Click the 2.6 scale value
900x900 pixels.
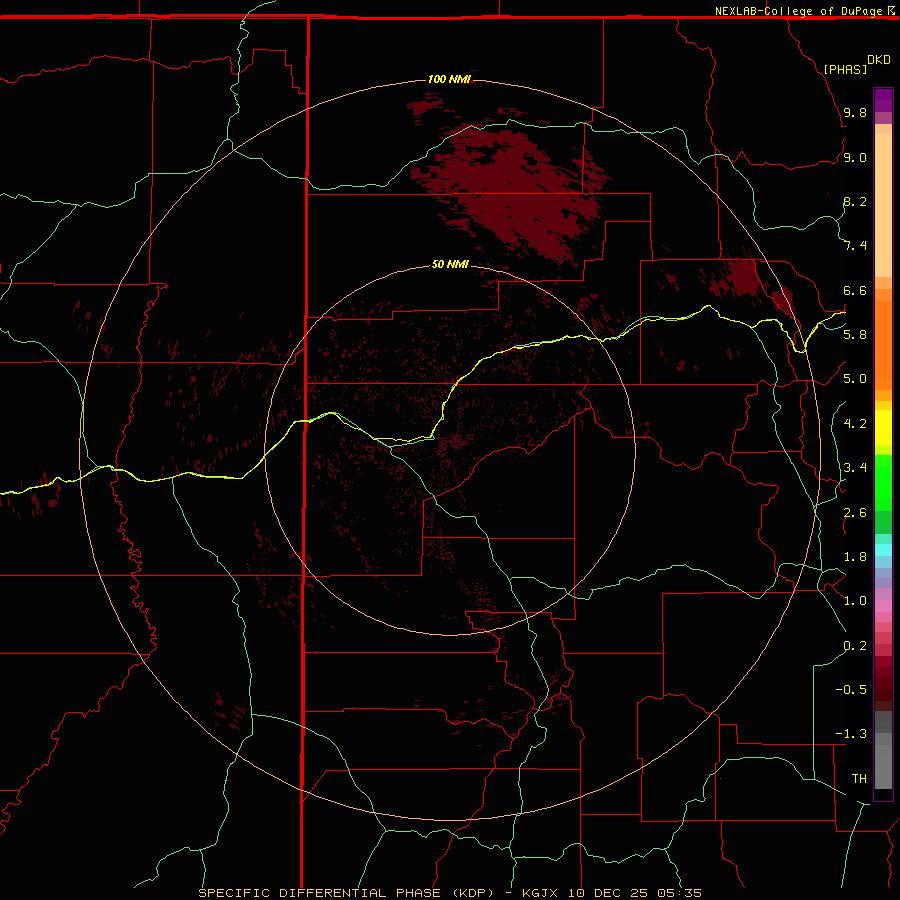[855, 513]
